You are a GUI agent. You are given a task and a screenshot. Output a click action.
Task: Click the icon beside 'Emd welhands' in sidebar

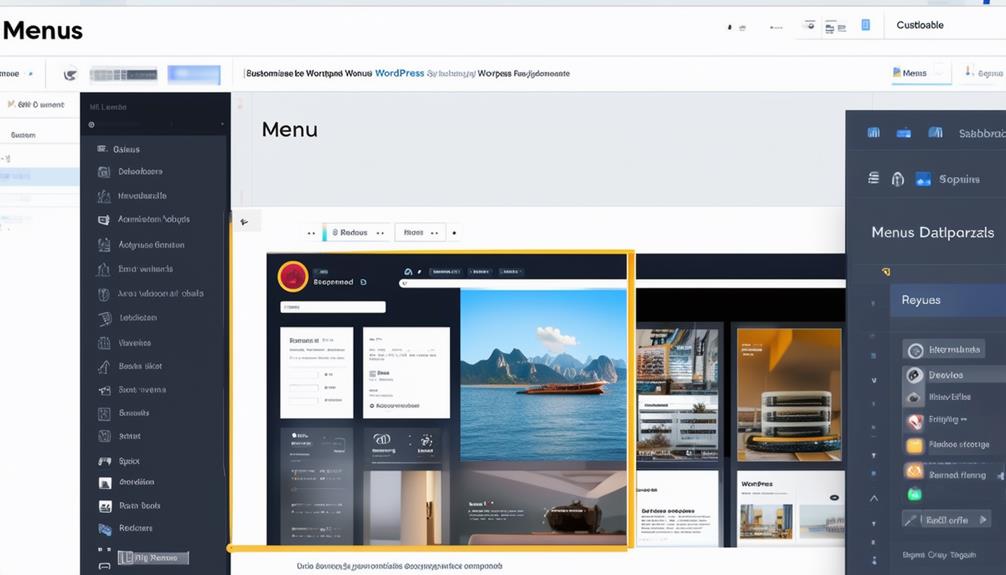(103, 270)
